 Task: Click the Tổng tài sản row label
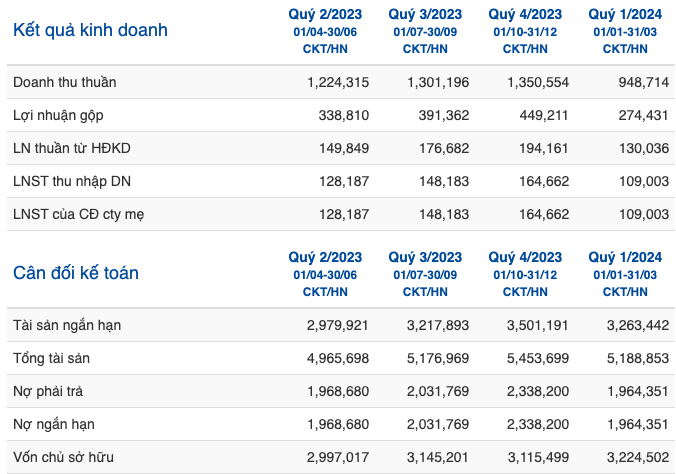(51, 358)
